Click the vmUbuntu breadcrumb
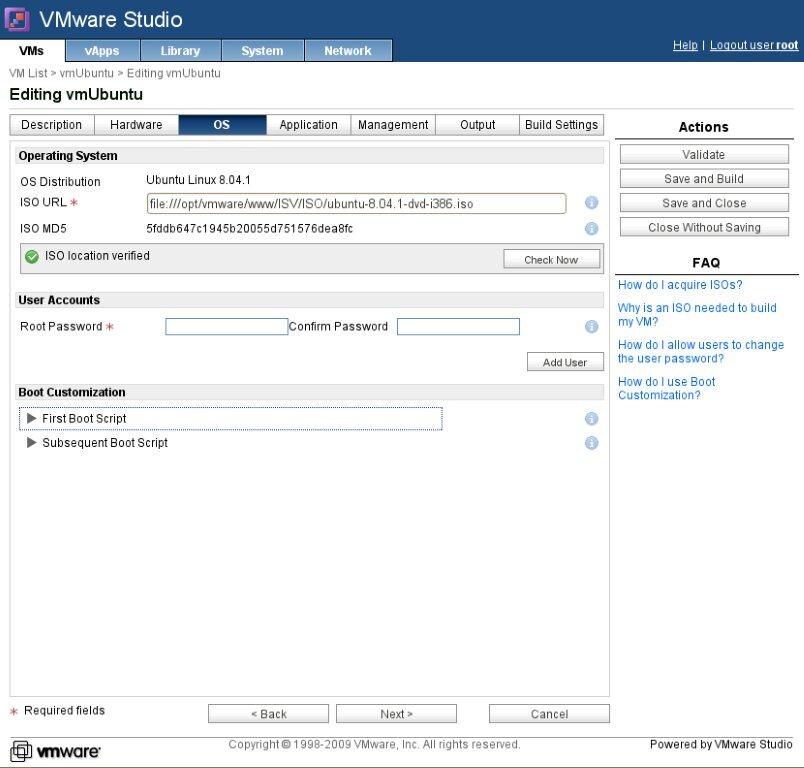Screen dimensions: 804x768 [87, 73]
